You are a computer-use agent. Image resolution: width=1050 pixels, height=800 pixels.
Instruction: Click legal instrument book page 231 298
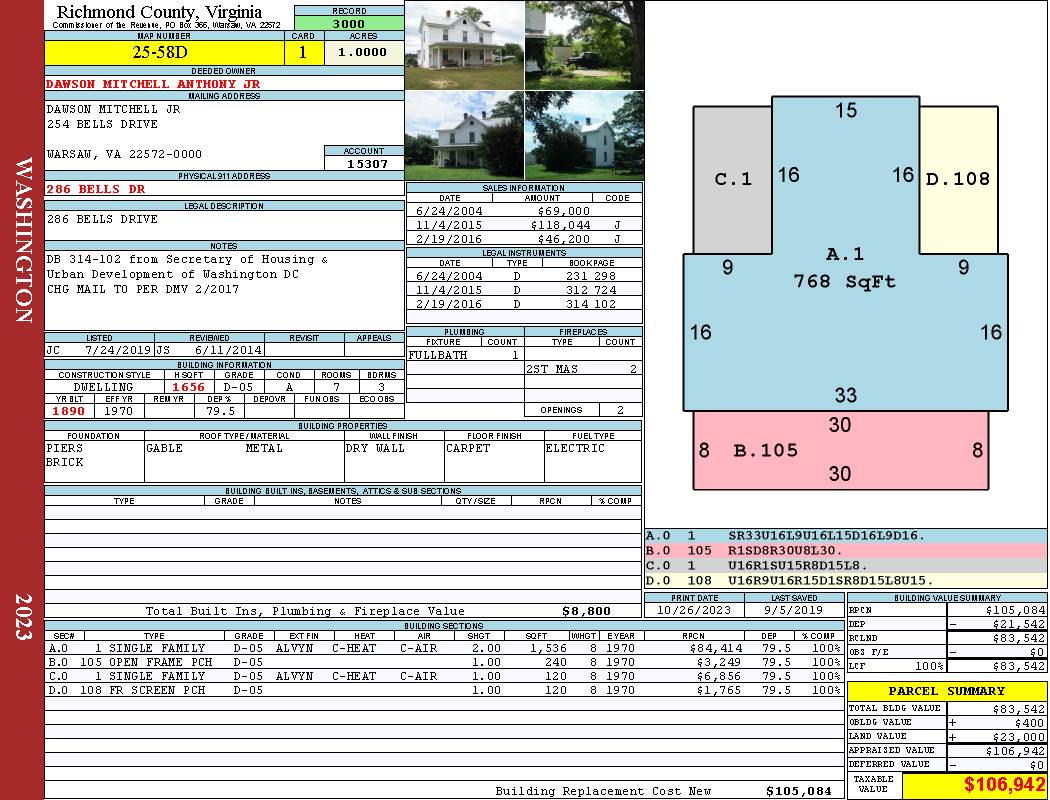(591, 276)
